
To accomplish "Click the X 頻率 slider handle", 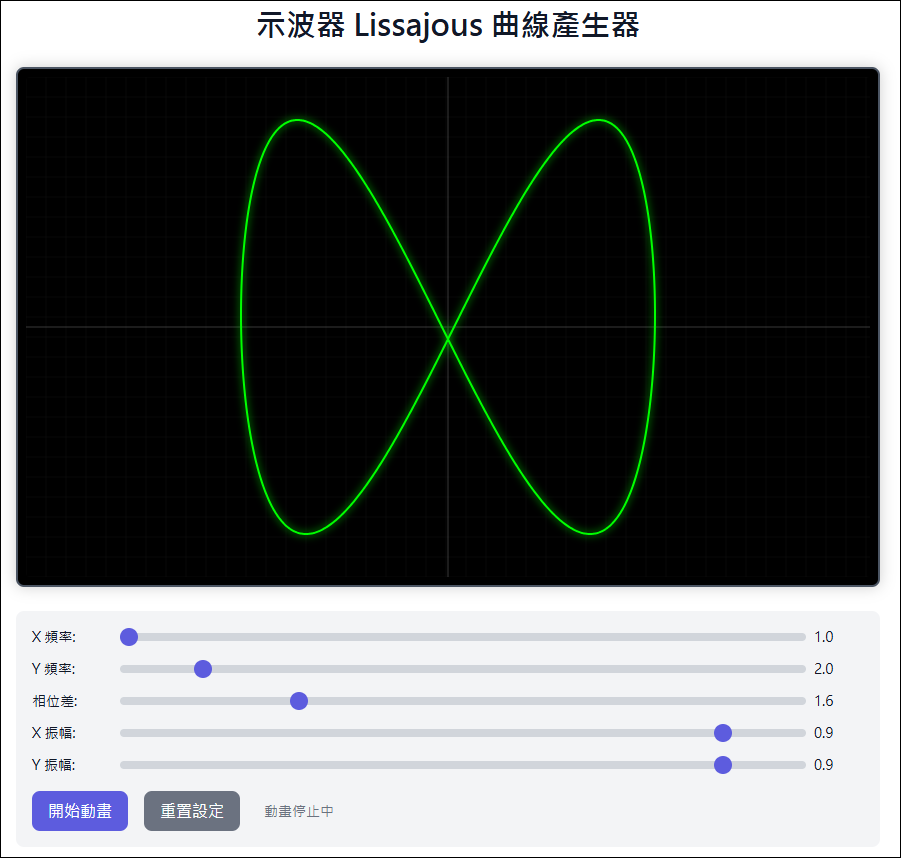I will click(129, 637).
